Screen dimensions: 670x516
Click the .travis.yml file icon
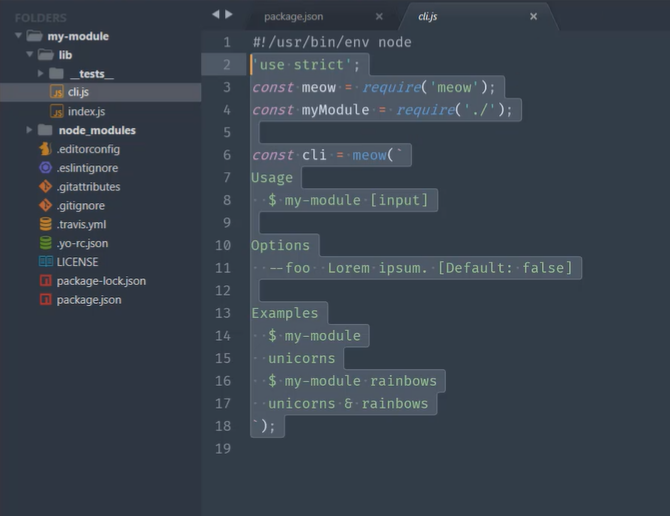click(x=45, y=224)
